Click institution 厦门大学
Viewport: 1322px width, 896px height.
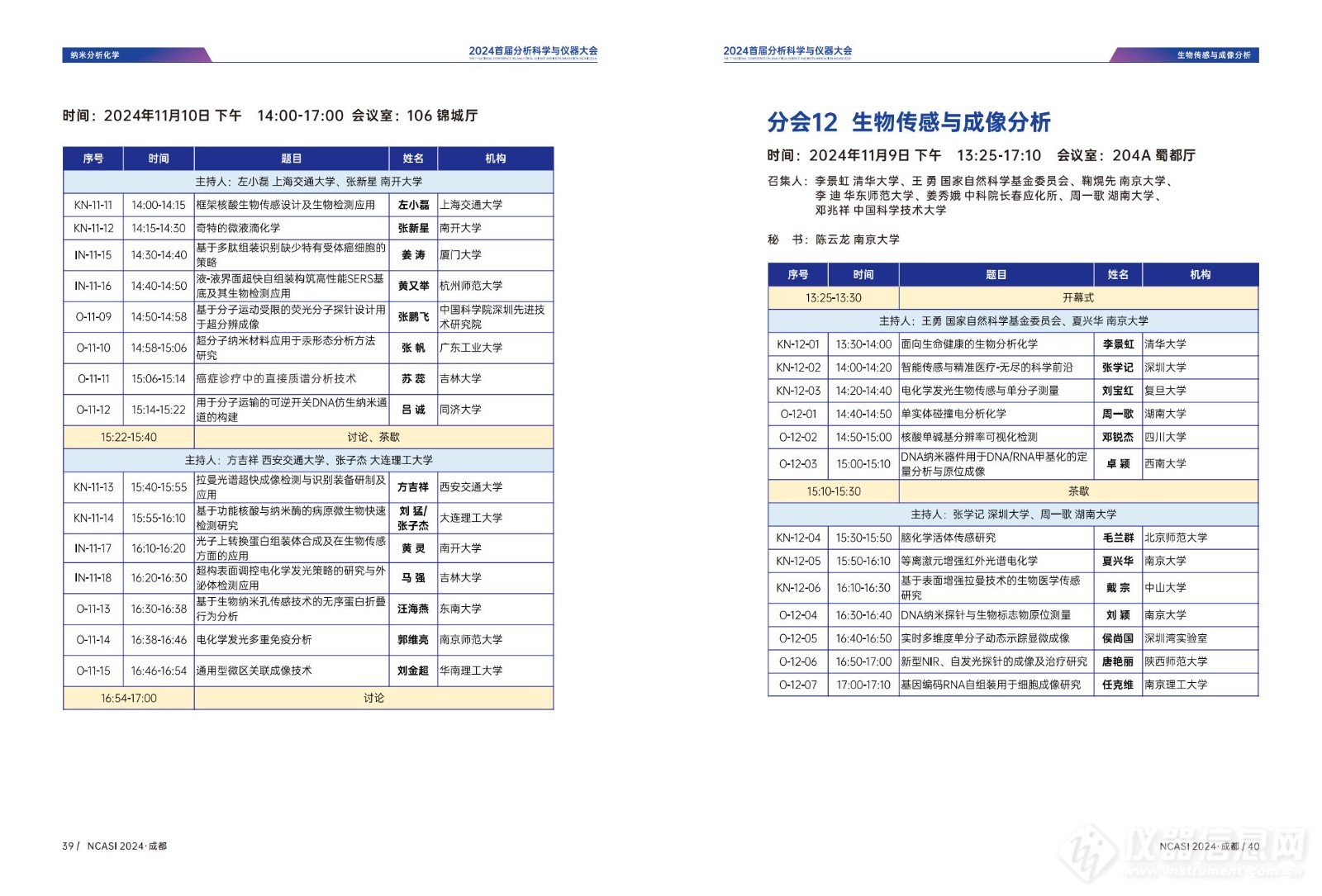tap(460, 255)
